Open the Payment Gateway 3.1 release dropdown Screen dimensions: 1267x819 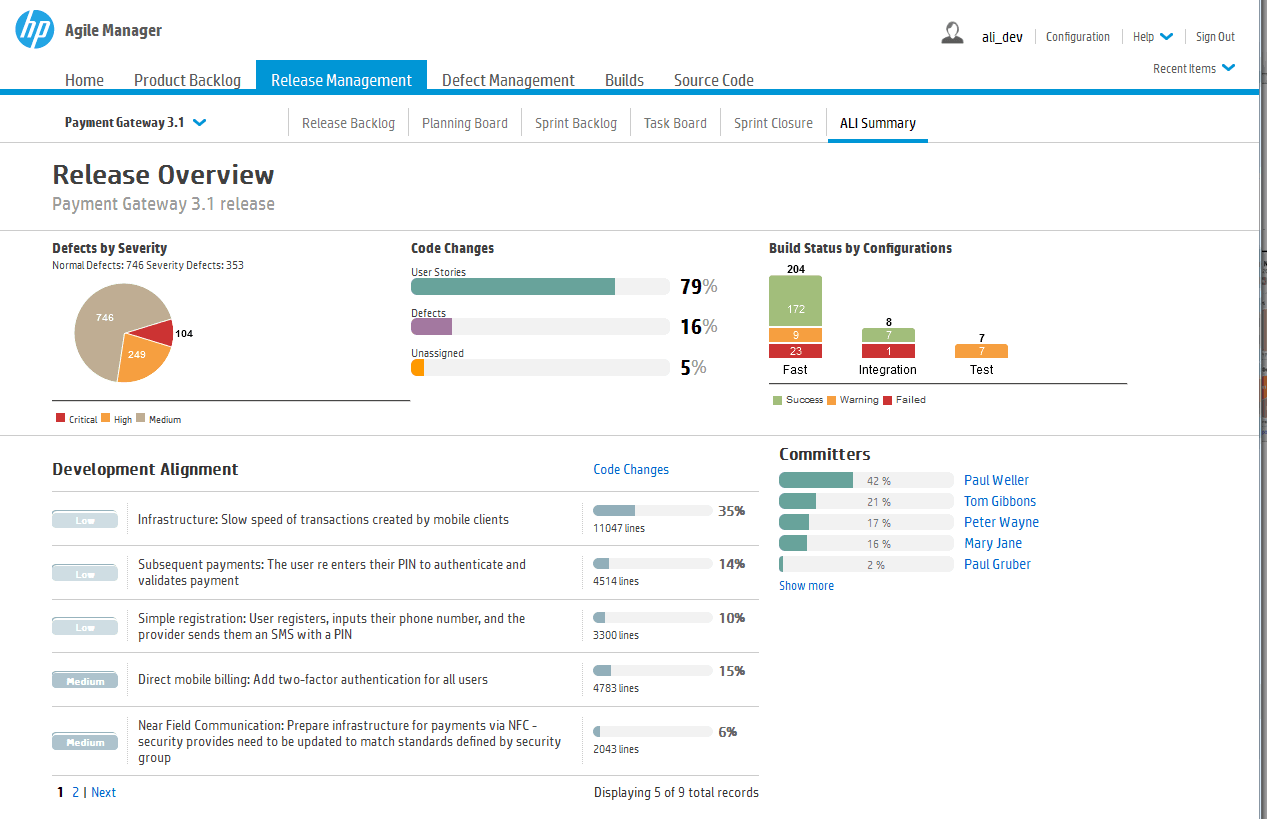135,123
